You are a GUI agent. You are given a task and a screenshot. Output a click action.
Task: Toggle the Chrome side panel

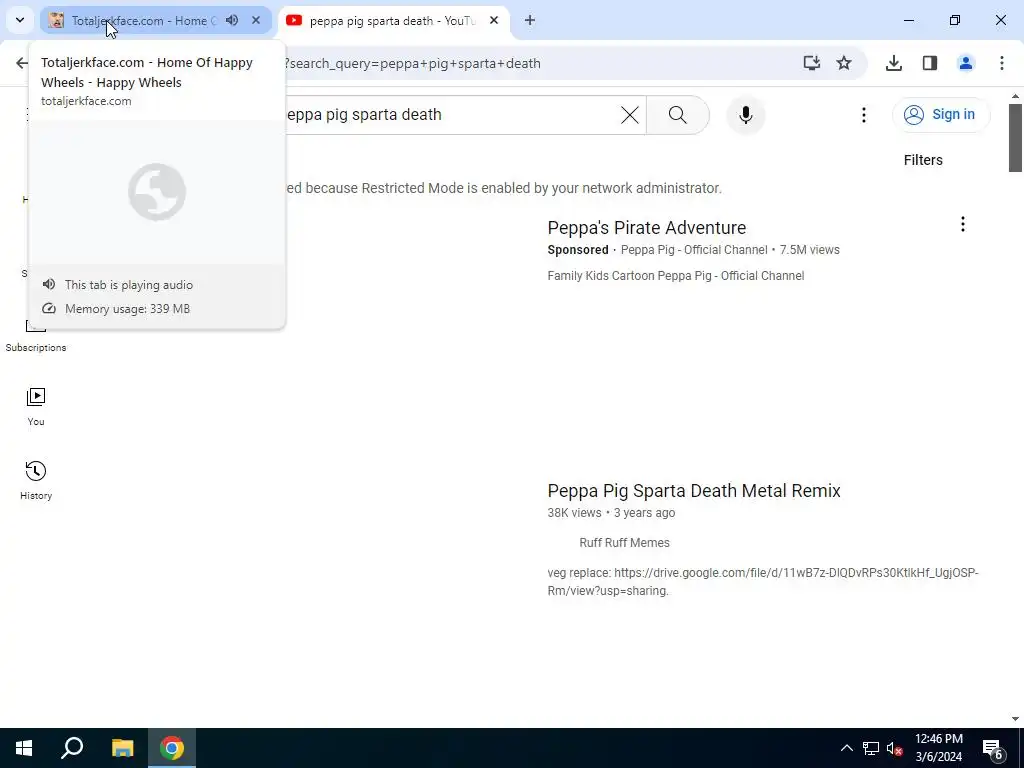[930, 63]
